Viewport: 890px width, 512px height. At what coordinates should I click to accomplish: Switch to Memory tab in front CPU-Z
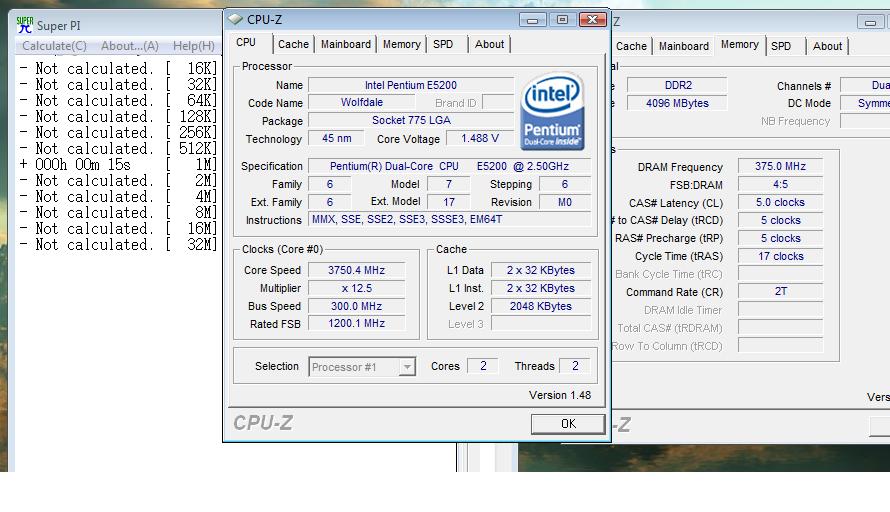pos(401,44)
